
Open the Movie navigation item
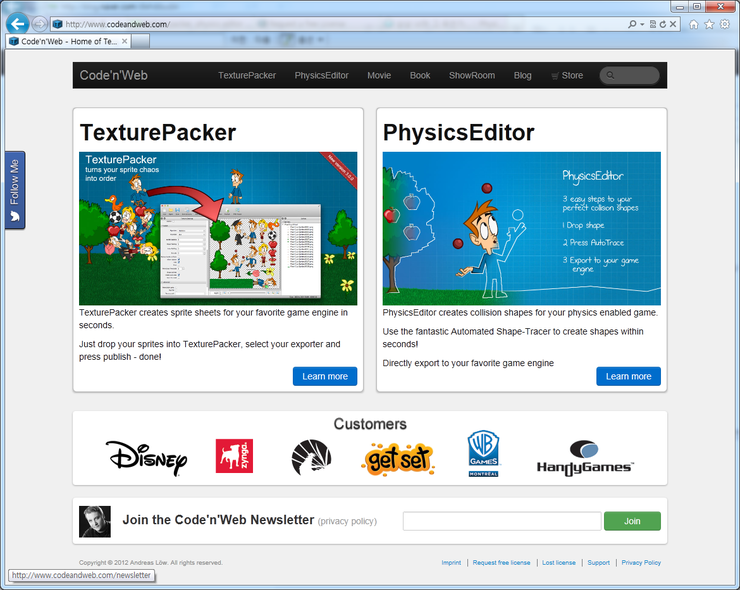pyautogui.click(x=379, y=75)
